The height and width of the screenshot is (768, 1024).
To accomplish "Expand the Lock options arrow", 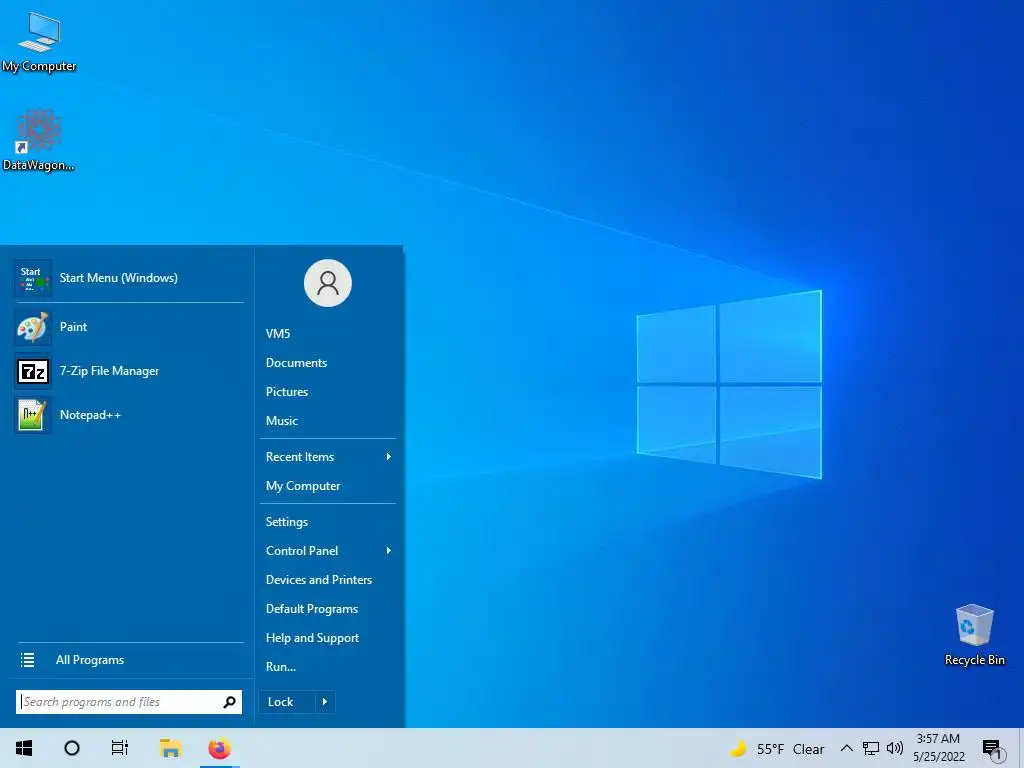I will click(325, 702).
